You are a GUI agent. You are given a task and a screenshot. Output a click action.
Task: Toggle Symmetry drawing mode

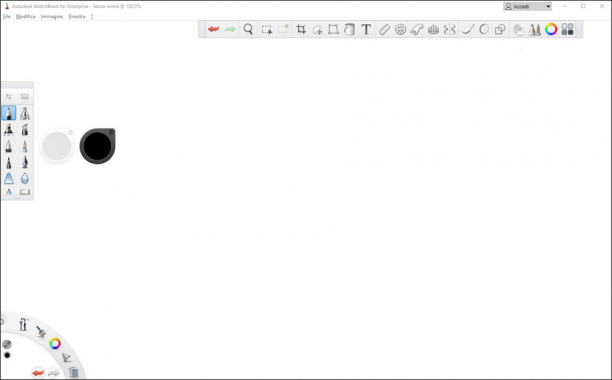pos(450,29)
